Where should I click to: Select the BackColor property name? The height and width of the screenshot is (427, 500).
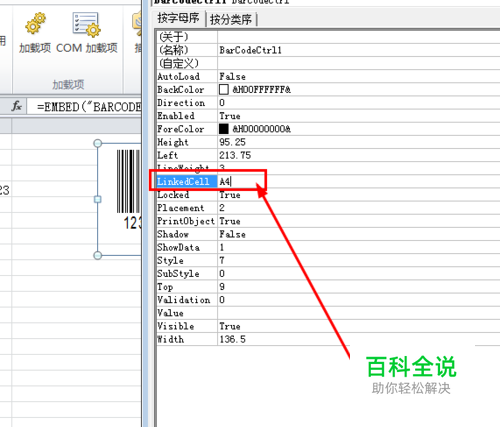point(181,89)
